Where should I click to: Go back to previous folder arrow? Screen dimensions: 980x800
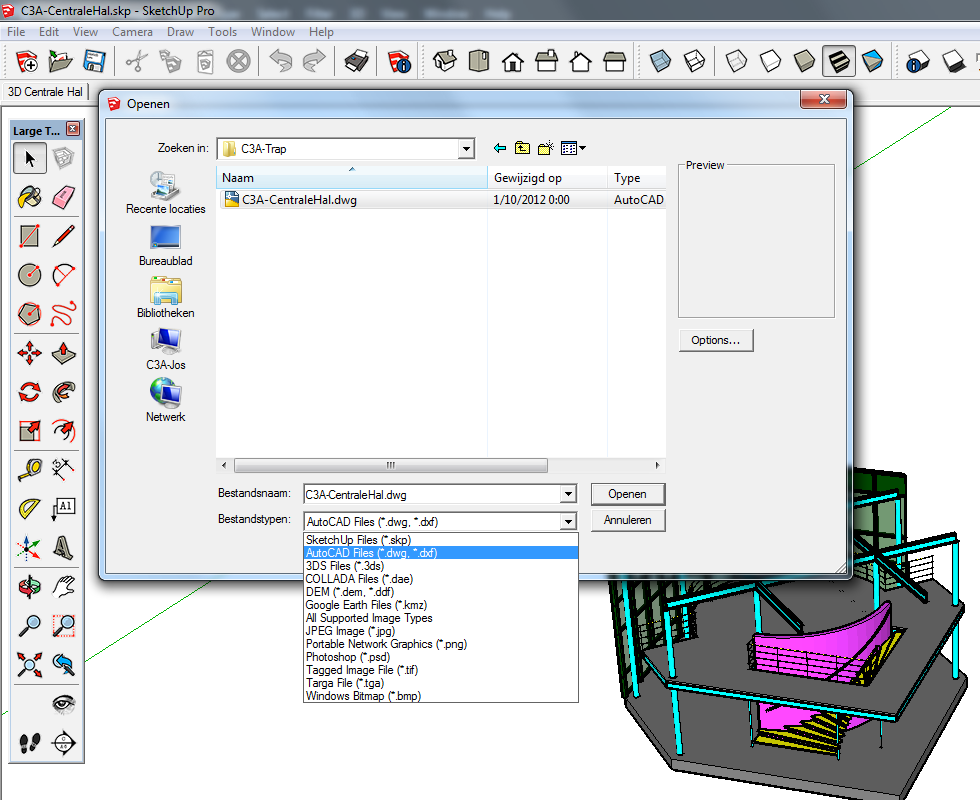coord(500,148)
